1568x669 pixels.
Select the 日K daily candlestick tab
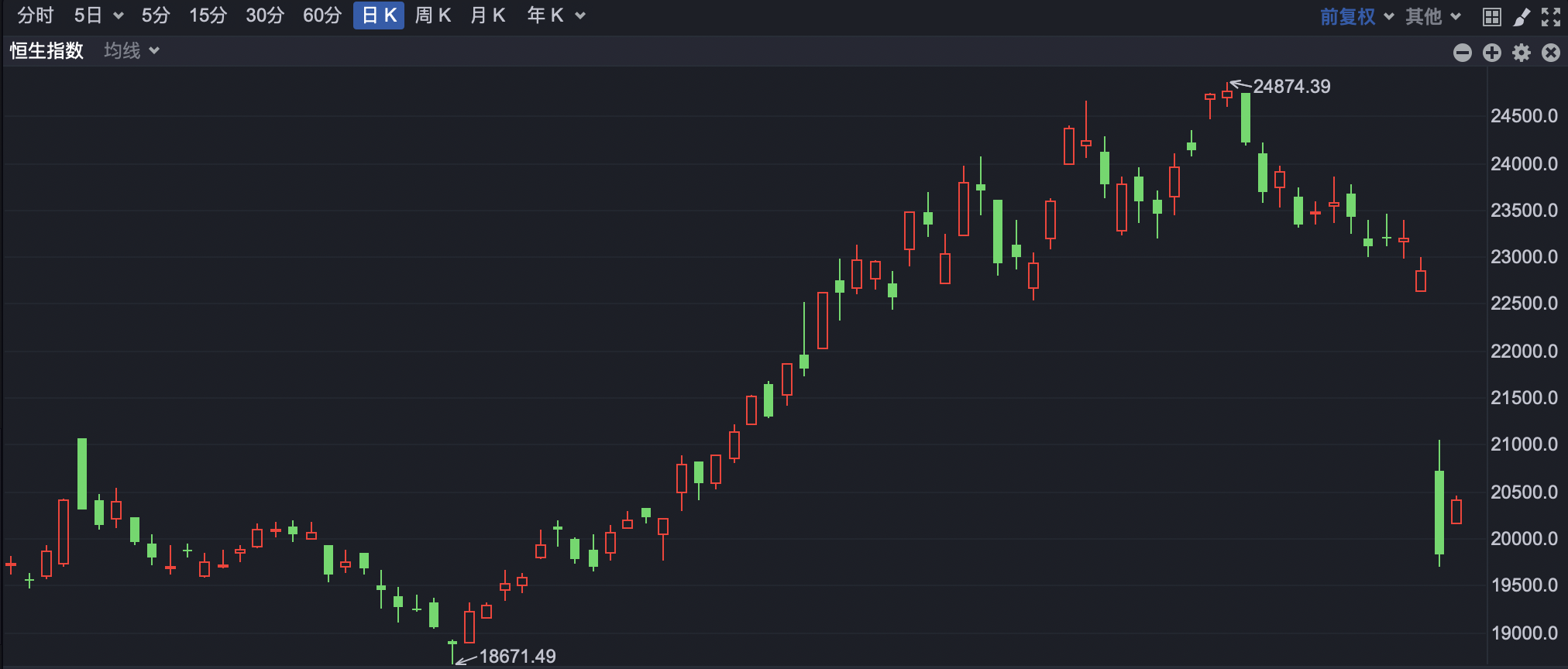pyautogui.click(x=379, y=15)
